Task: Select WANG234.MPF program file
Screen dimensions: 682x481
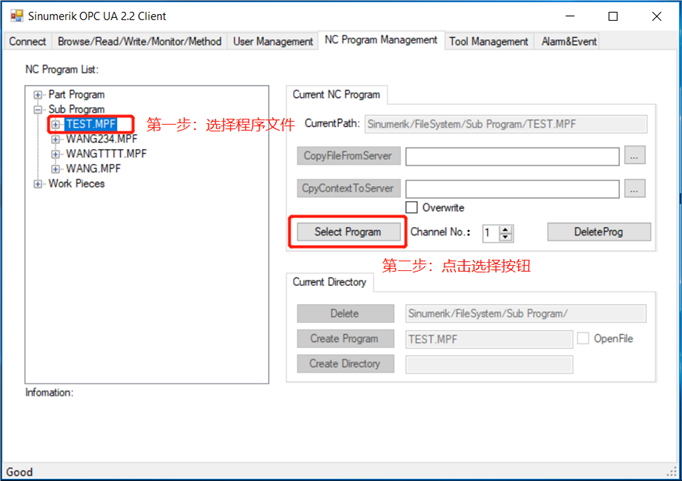Action: tap(101, 139)
